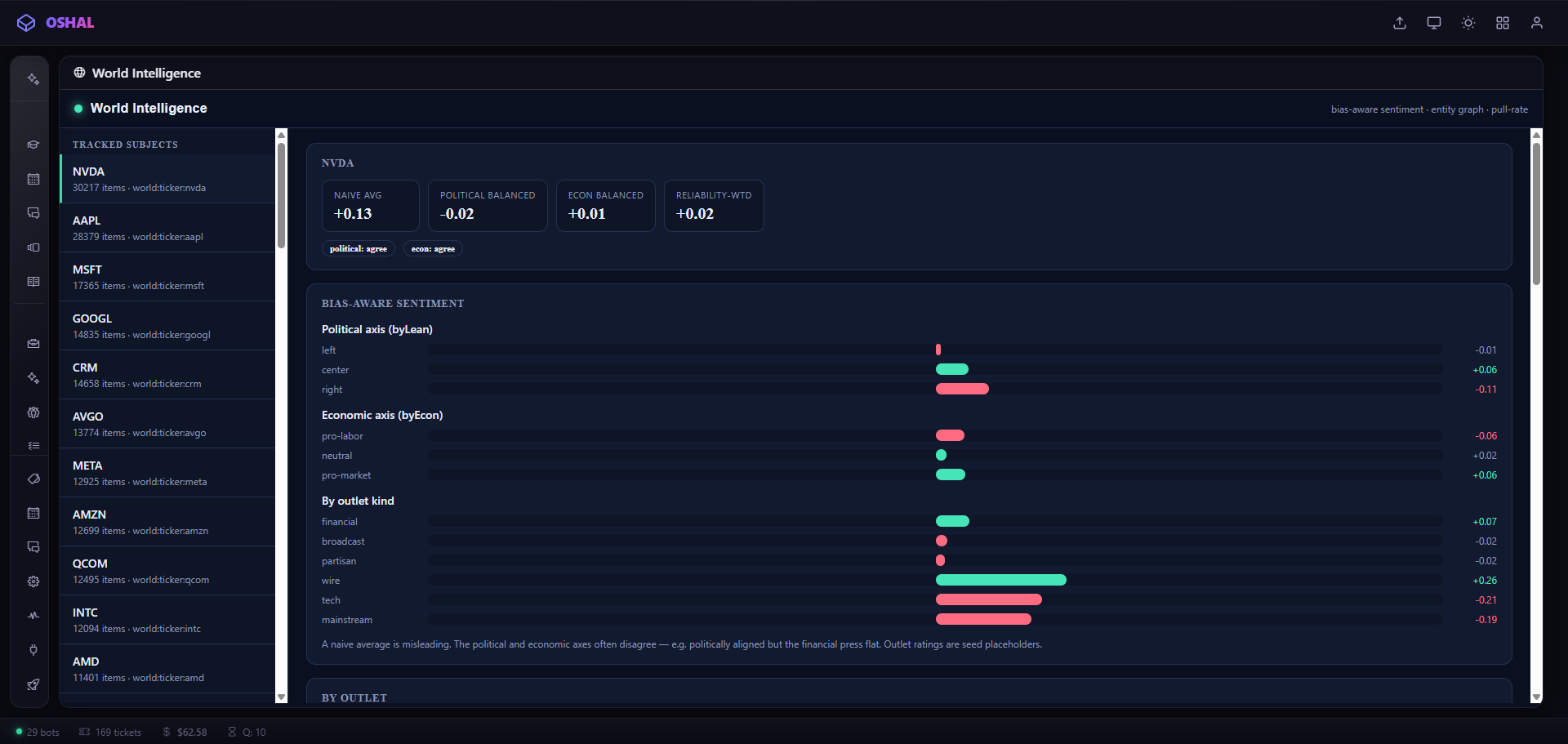Click the red tech sentiment bar

click(989, 599)
